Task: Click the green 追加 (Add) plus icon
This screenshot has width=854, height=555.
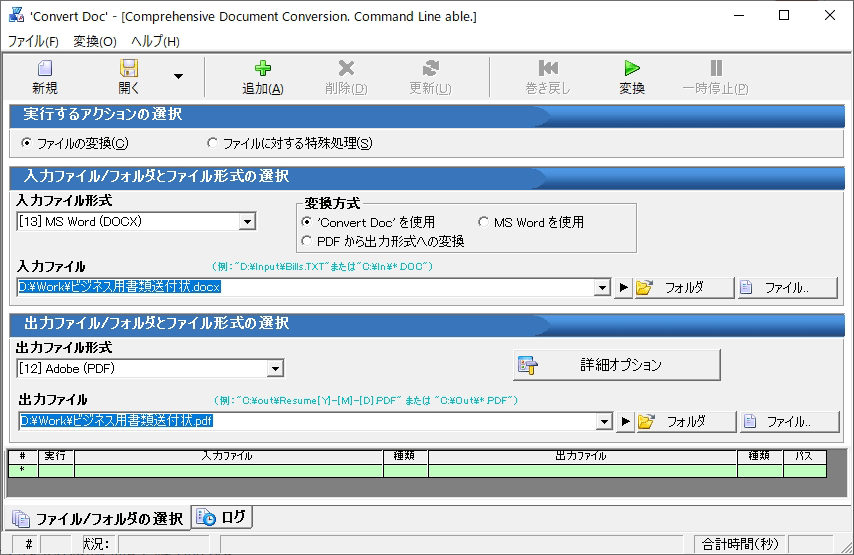Action: (x=263, y=69)
